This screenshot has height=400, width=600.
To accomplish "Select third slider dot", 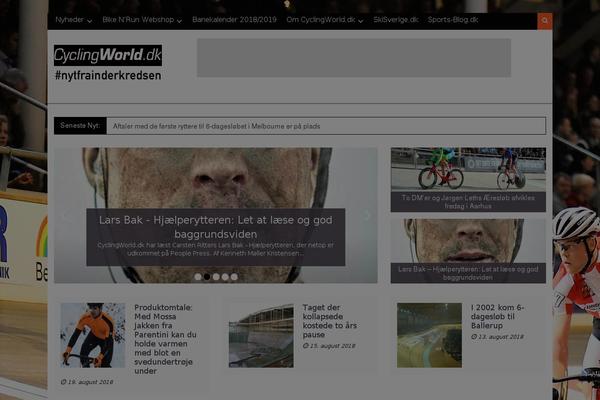I will 216,276.
